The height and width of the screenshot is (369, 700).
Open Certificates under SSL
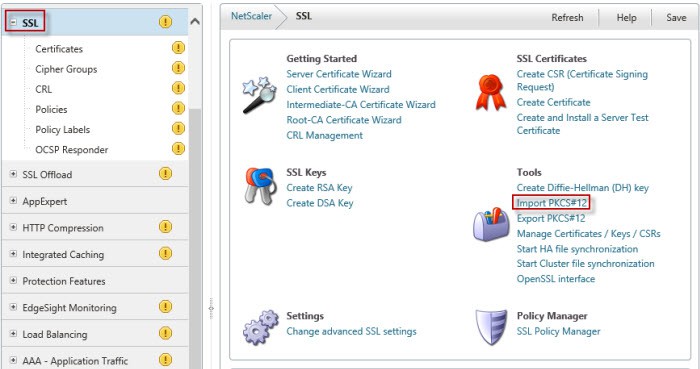pos(59,49)
